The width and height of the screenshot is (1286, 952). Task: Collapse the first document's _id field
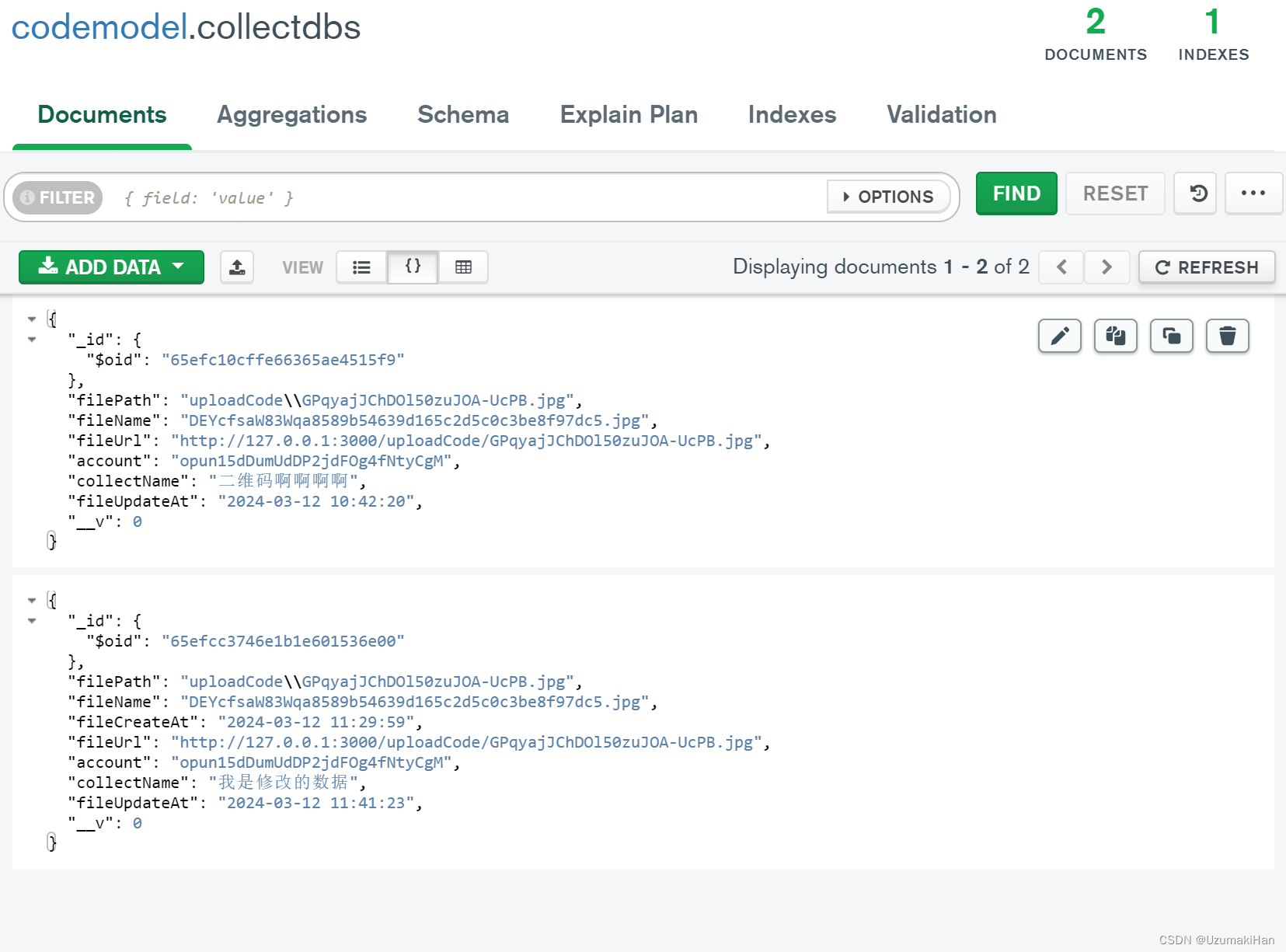pos(32,339)
